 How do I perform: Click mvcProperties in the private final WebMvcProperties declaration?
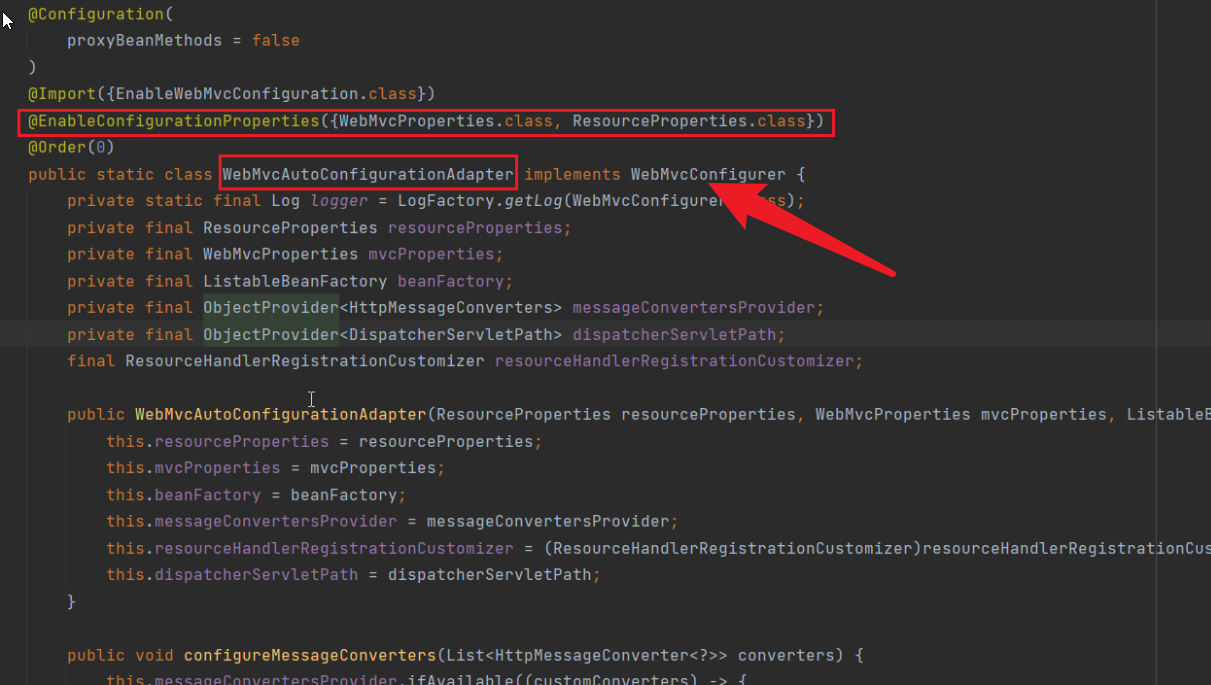click(x=431, y=254)
